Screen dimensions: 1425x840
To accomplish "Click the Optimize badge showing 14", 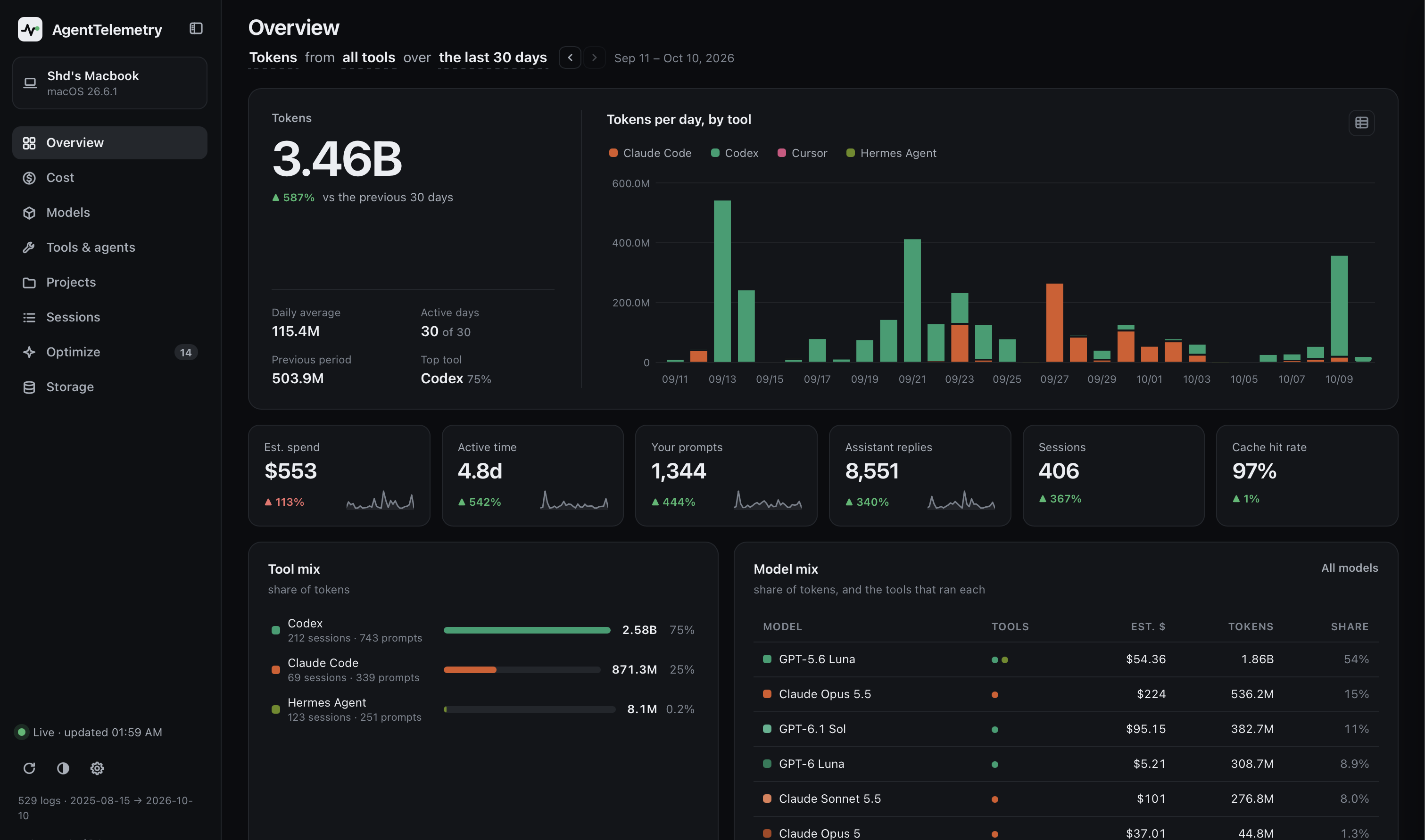I will [x=186, y=353].
